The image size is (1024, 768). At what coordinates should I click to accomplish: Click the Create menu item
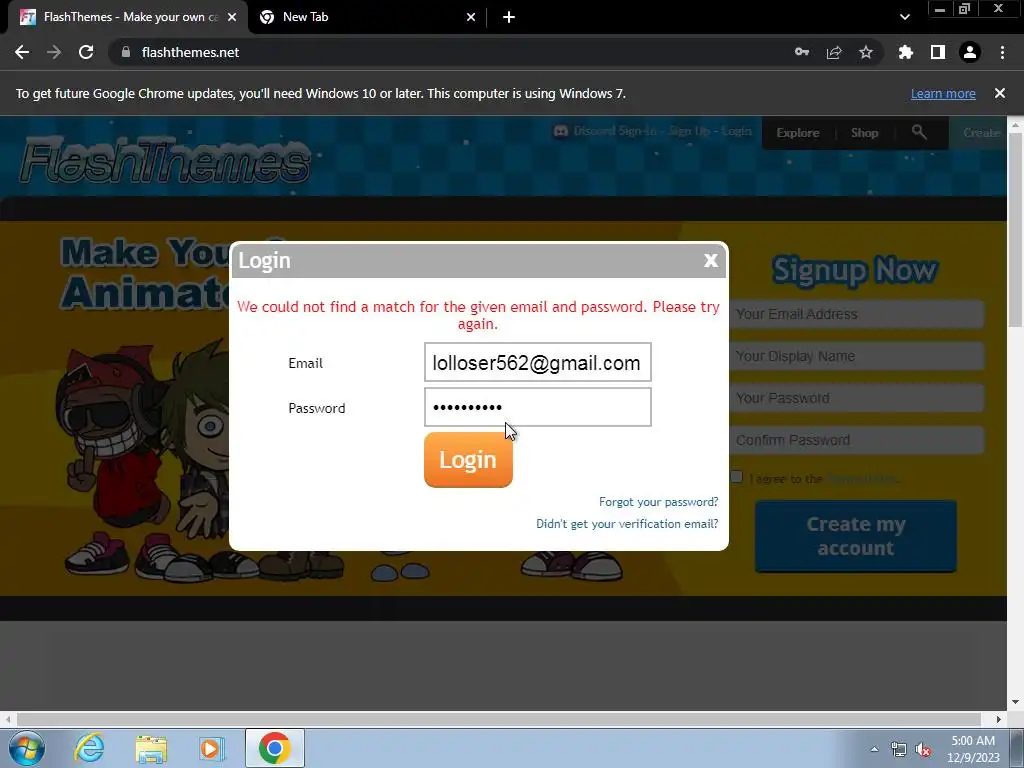pyautogui.click(x=982, y=133)
